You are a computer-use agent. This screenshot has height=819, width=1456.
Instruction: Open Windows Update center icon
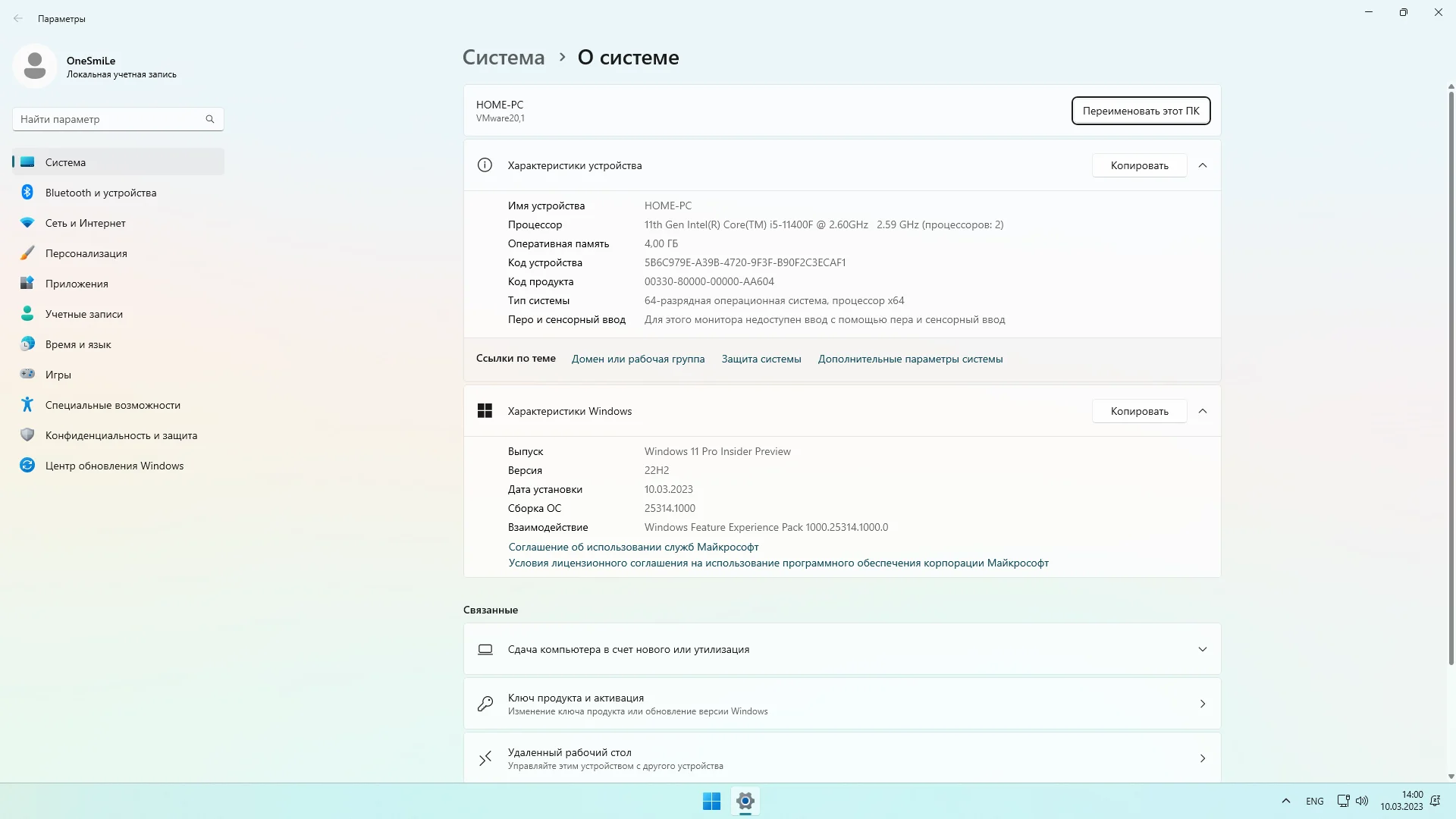[27, 466]
